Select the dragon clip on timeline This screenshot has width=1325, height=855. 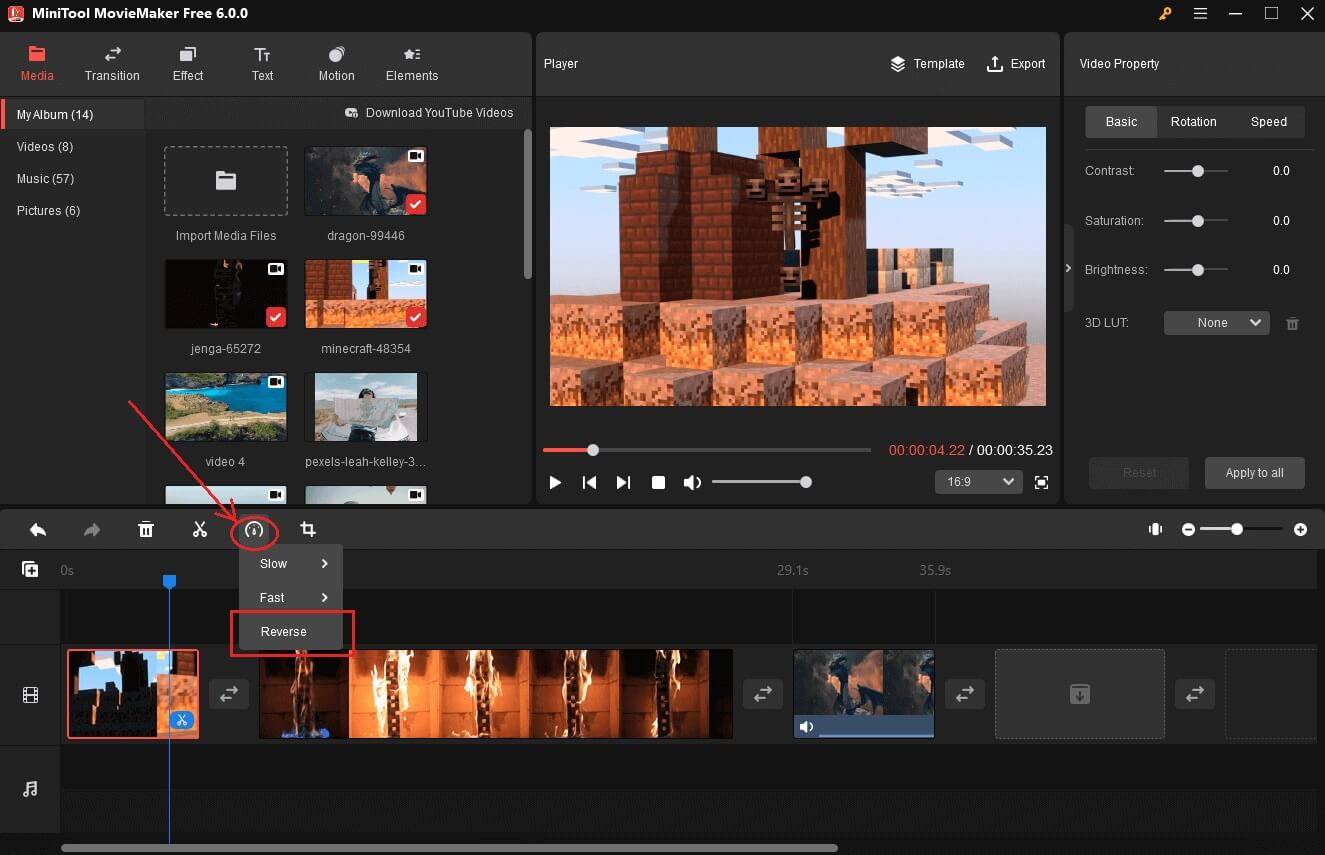pos(864,694)
